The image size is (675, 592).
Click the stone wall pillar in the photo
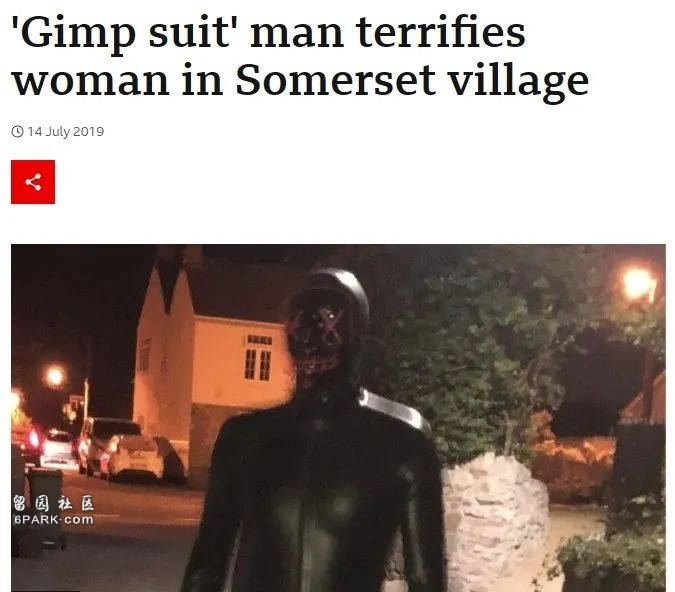click(495, 521)
